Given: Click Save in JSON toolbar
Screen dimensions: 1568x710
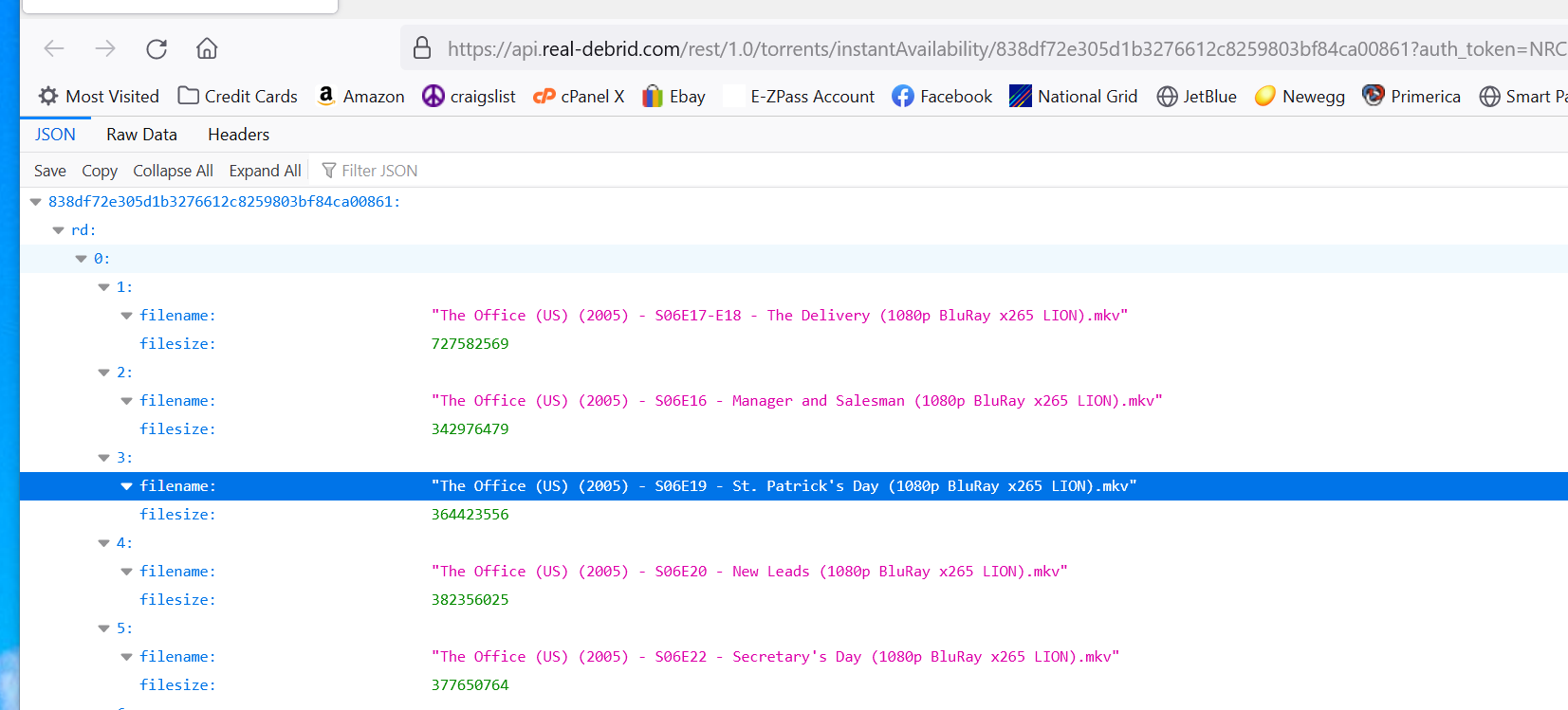Looking at the screenshot, I should coord(50,171).
